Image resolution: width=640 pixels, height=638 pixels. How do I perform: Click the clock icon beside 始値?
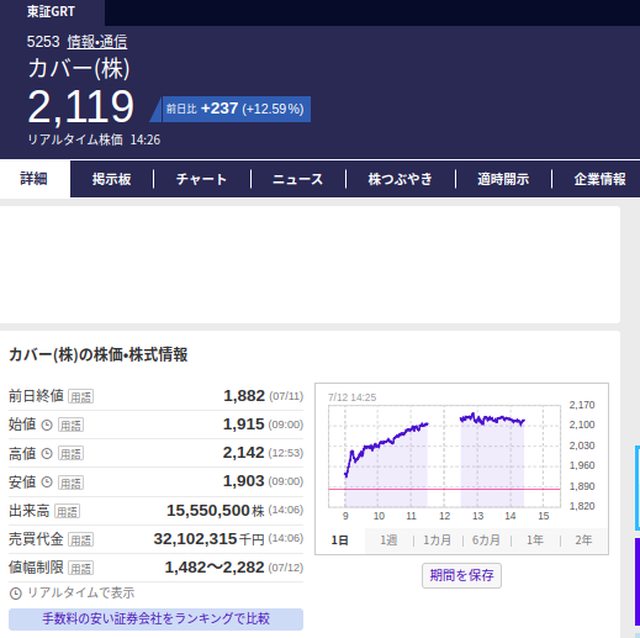tap(47, 425)
